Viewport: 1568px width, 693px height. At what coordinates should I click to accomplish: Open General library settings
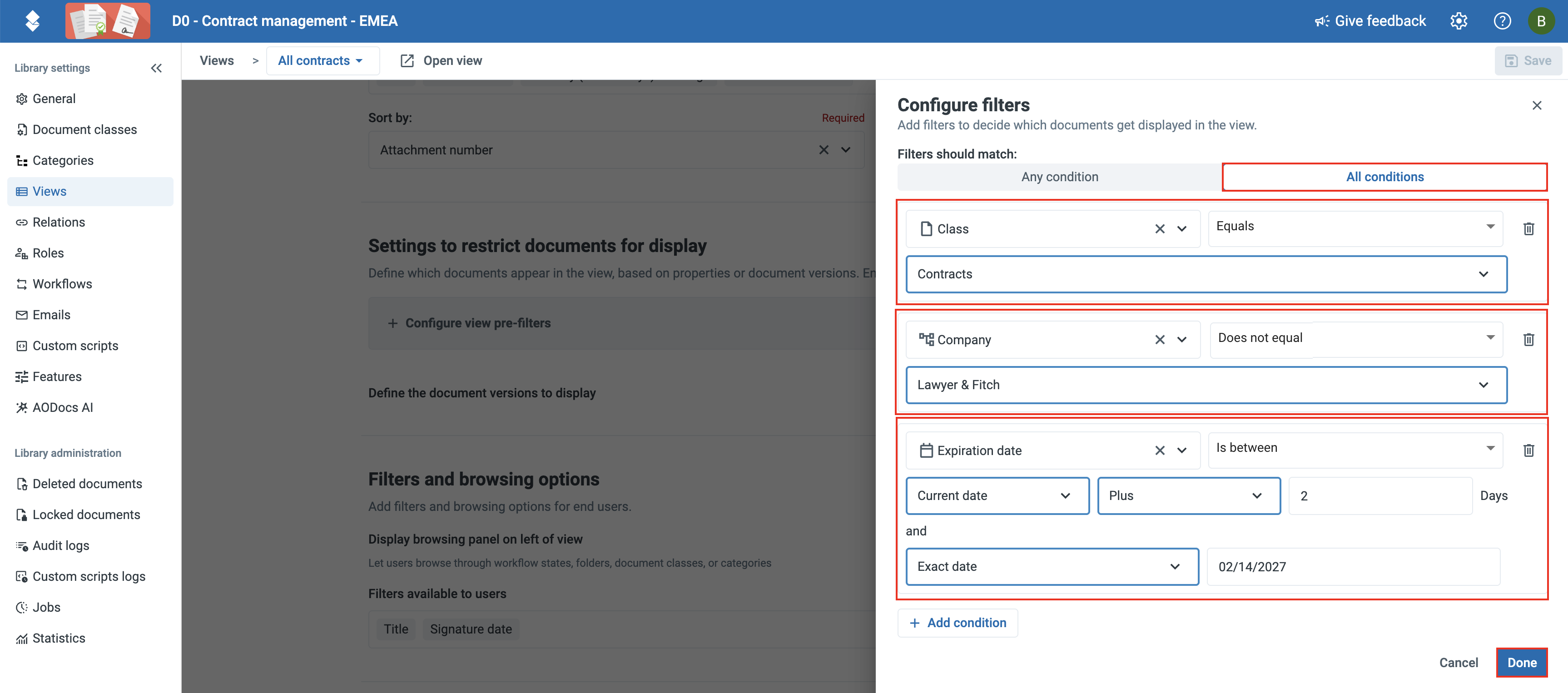point(90,99)
